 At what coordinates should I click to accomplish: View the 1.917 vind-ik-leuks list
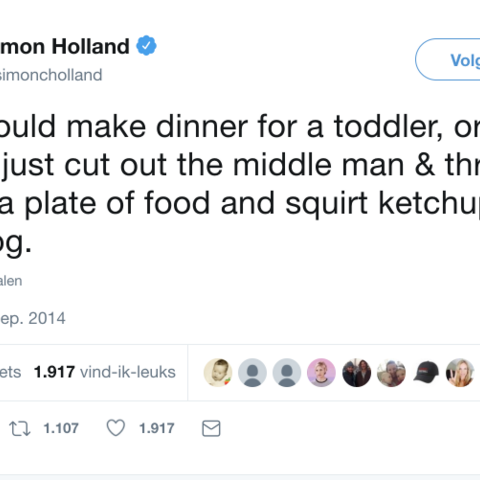(105, 372)
